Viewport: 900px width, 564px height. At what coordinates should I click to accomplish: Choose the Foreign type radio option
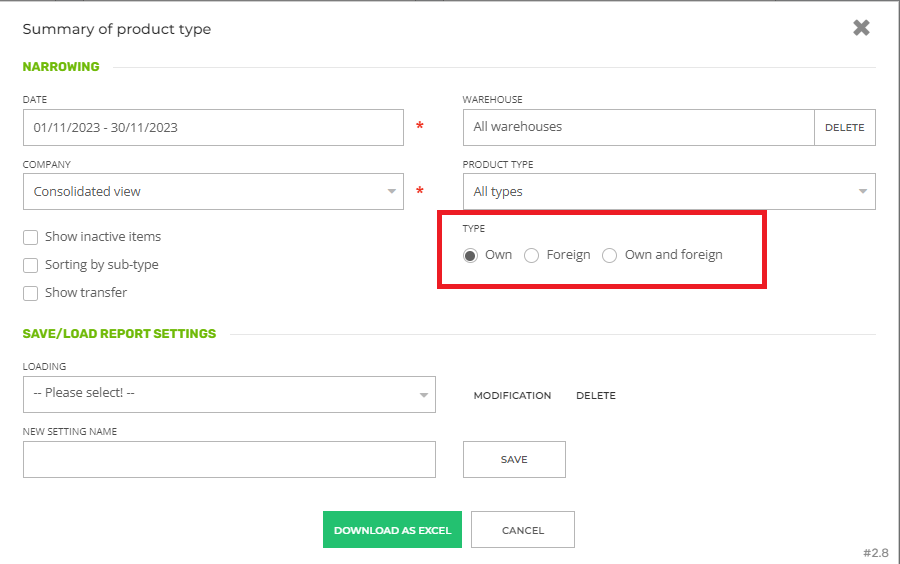(x=532, y=255)
